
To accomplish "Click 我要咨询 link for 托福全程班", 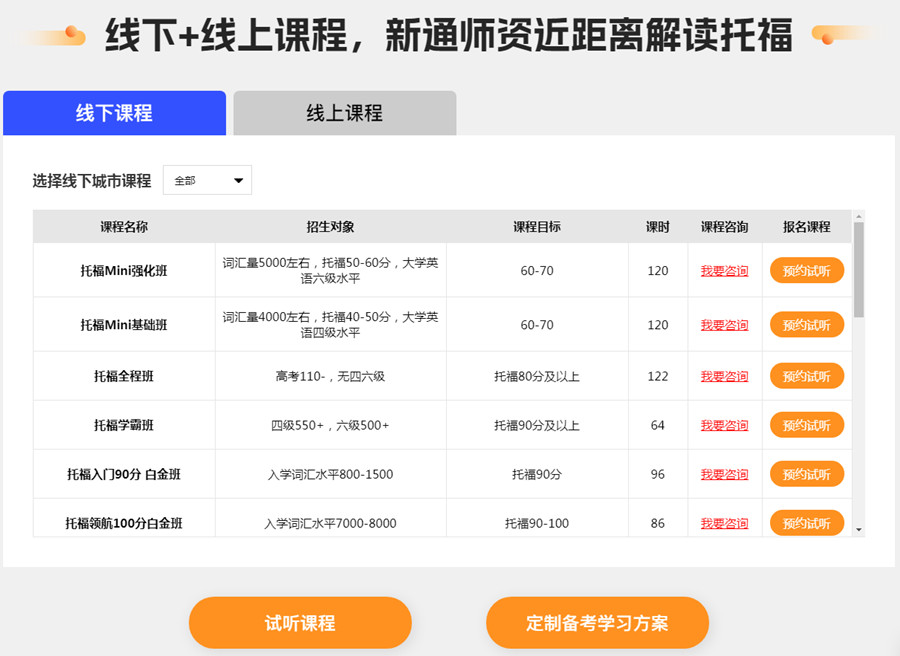I will (724, 377).
